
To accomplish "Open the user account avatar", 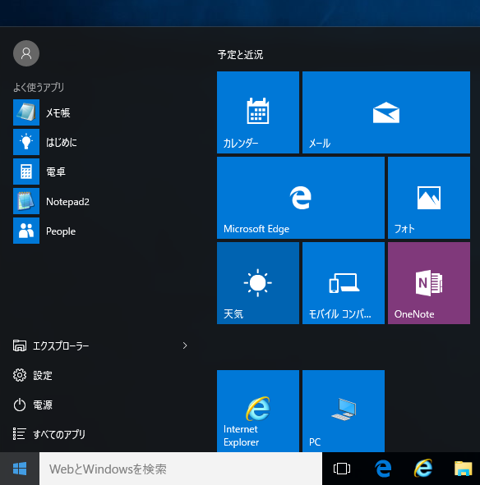I will [x=26, y=53].
